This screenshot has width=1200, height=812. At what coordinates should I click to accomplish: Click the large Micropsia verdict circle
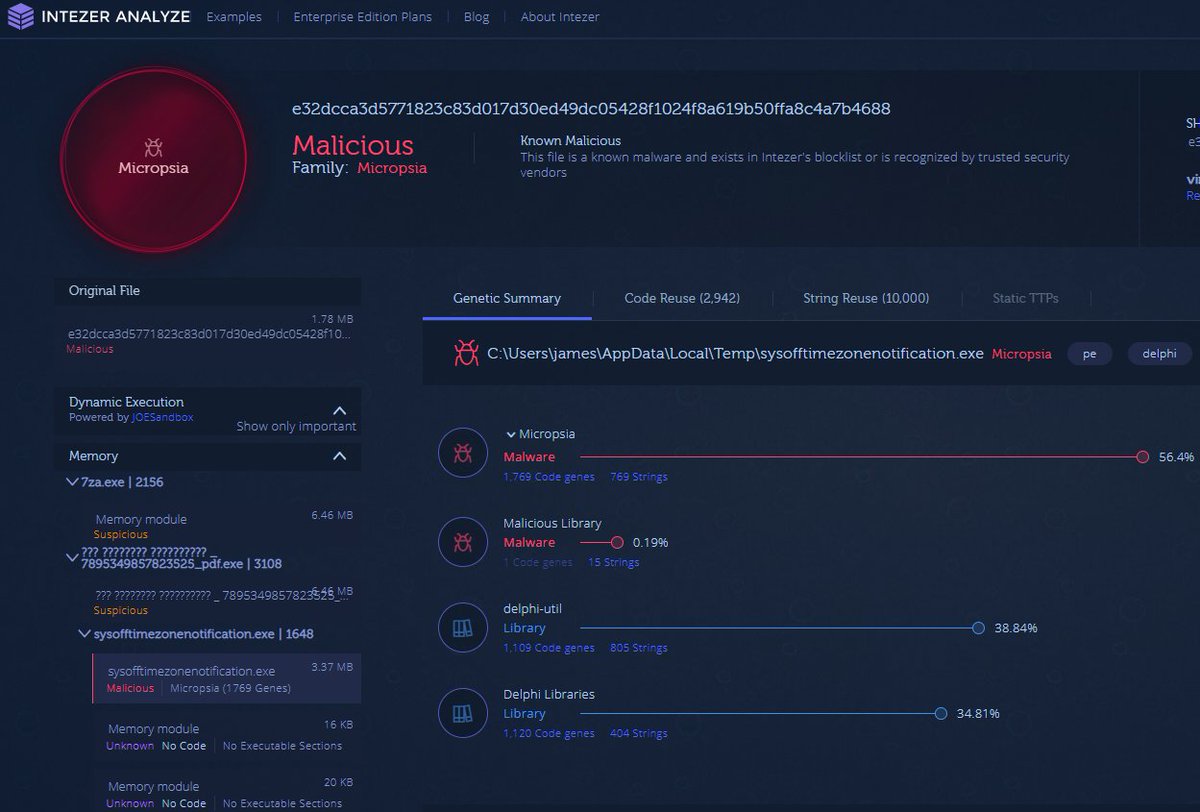point(153,158)
